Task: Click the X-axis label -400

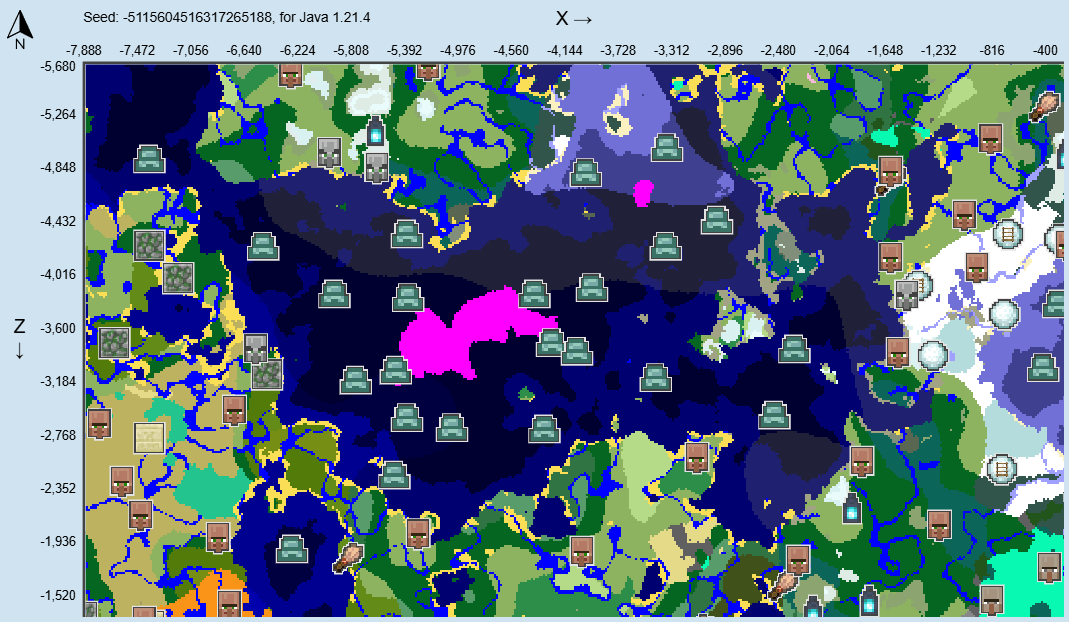Action: [x=1045, y=50]
